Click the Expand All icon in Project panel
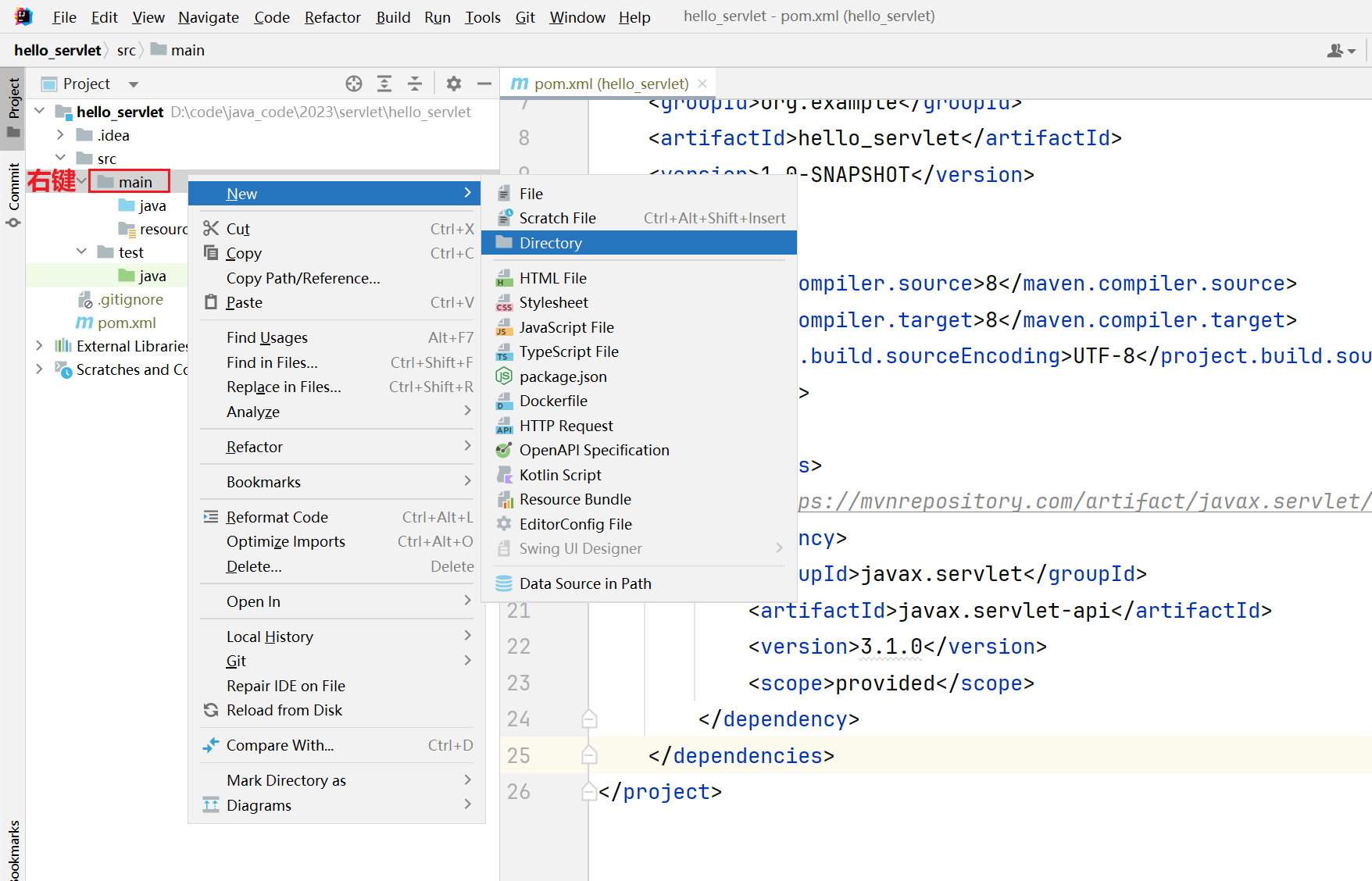 click(x=384, y=84)
